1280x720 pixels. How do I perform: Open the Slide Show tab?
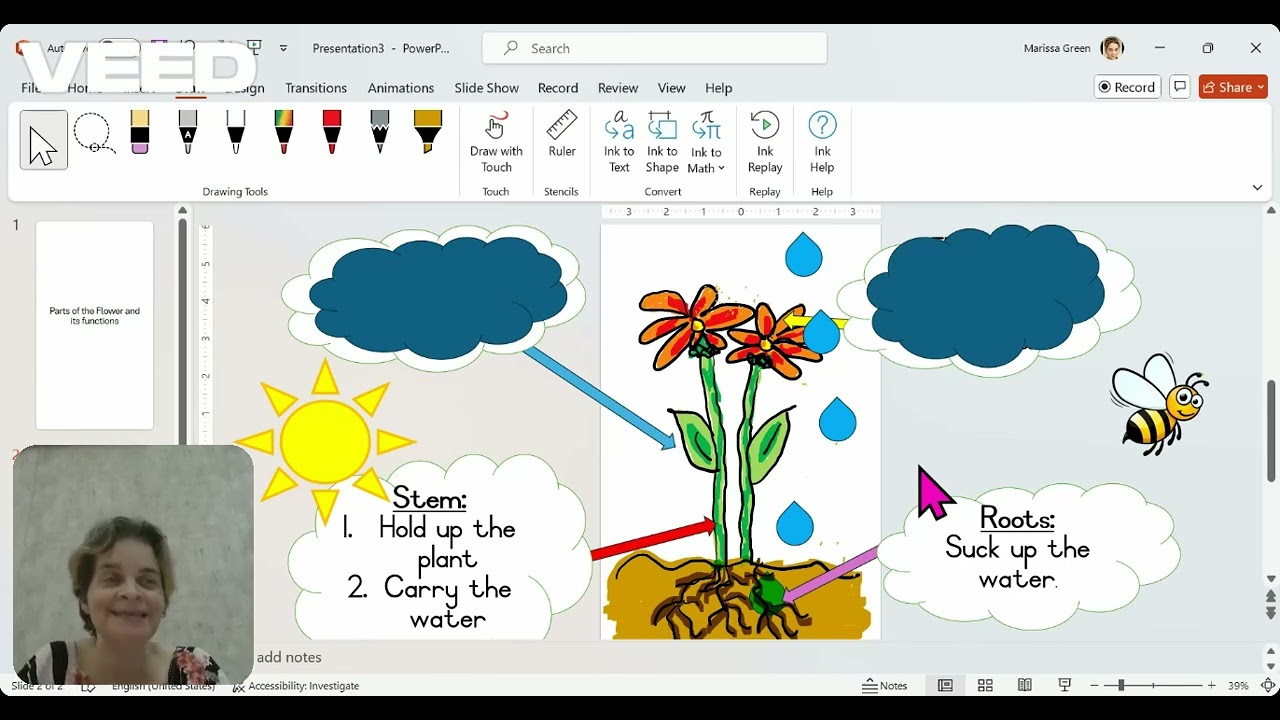click(x=487, y=88)
